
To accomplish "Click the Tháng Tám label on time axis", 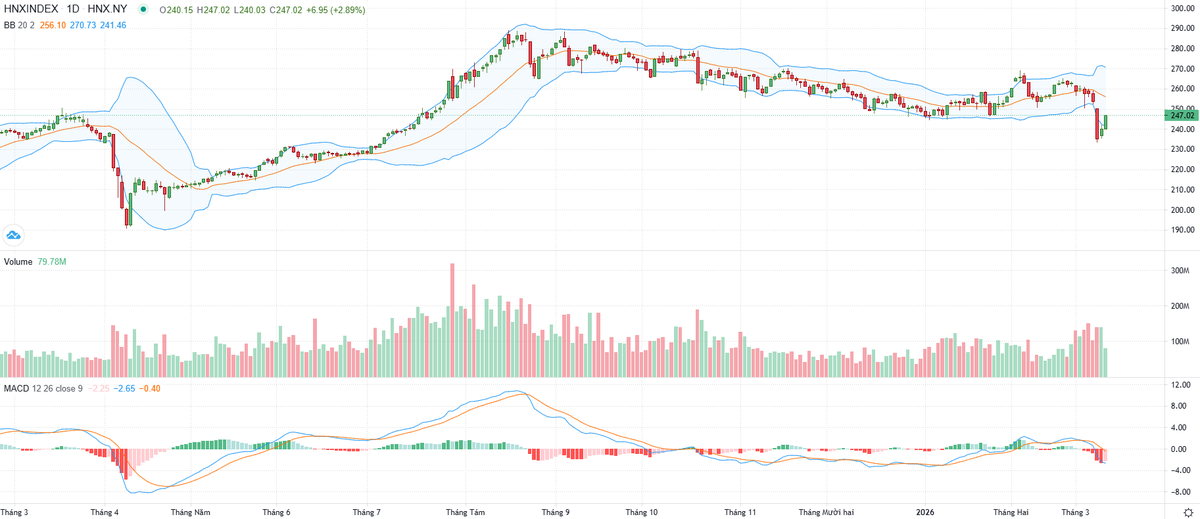I will point(465,511).
